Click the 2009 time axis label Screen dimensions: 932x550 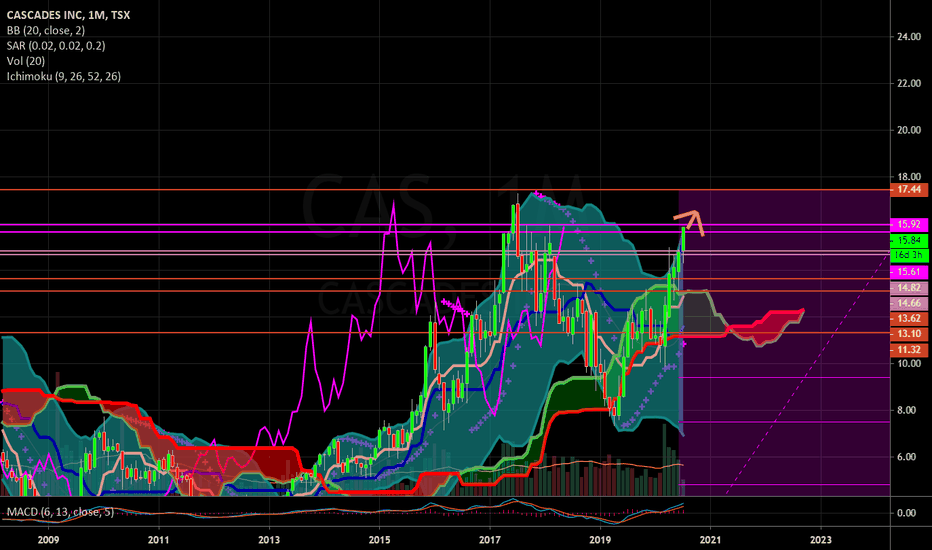(48, 540)
